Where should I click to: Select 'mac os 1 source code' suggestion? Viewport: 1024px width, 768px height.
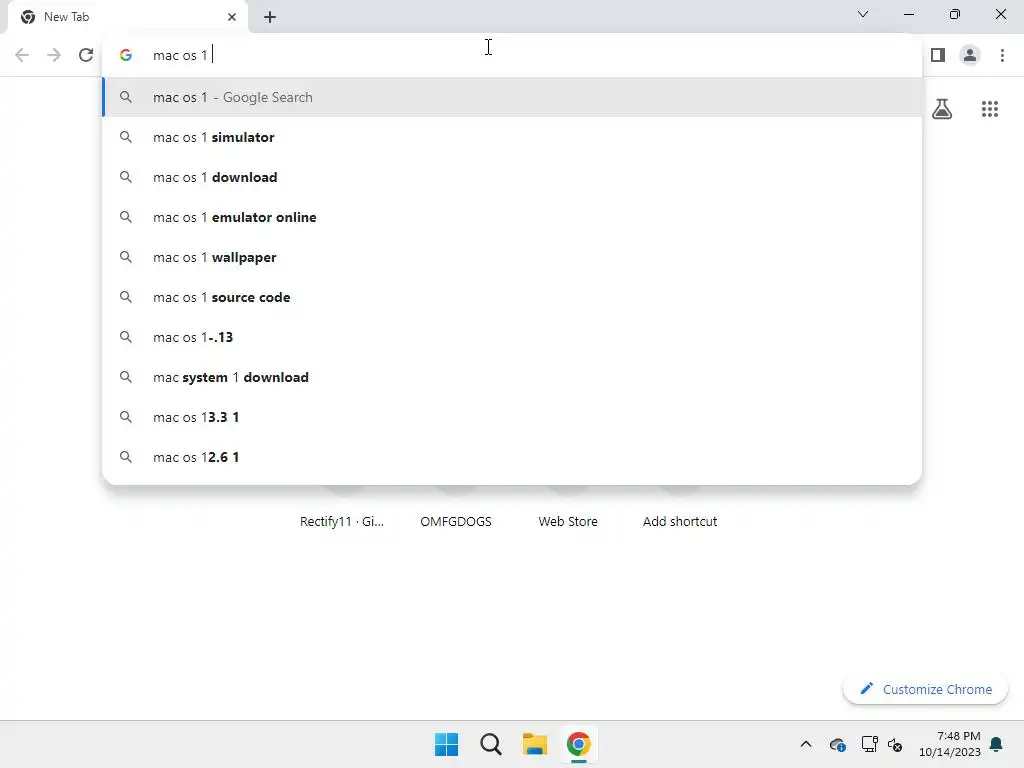(512, 297)
